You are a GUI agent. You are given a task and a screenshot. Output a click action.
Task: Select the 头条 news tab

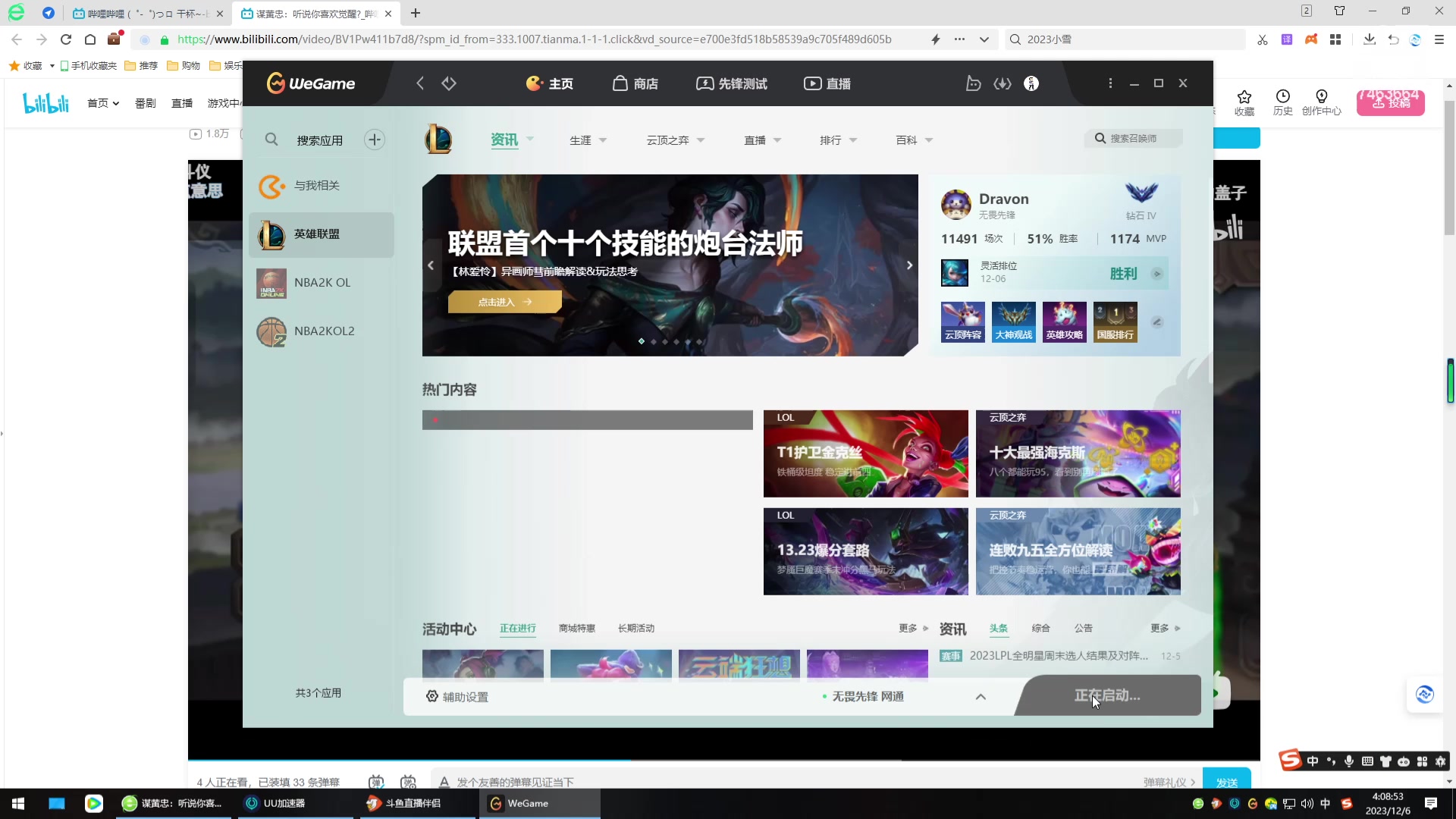(x=999, y=629)
